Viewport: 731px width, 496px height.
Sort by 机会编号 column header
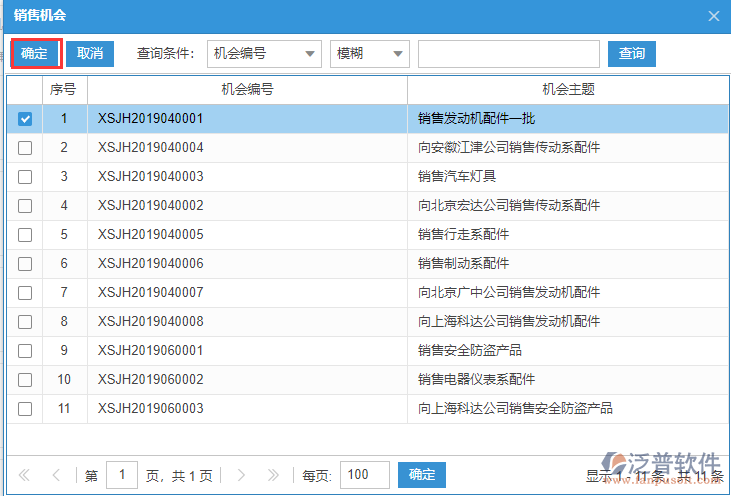coord(247,89)
